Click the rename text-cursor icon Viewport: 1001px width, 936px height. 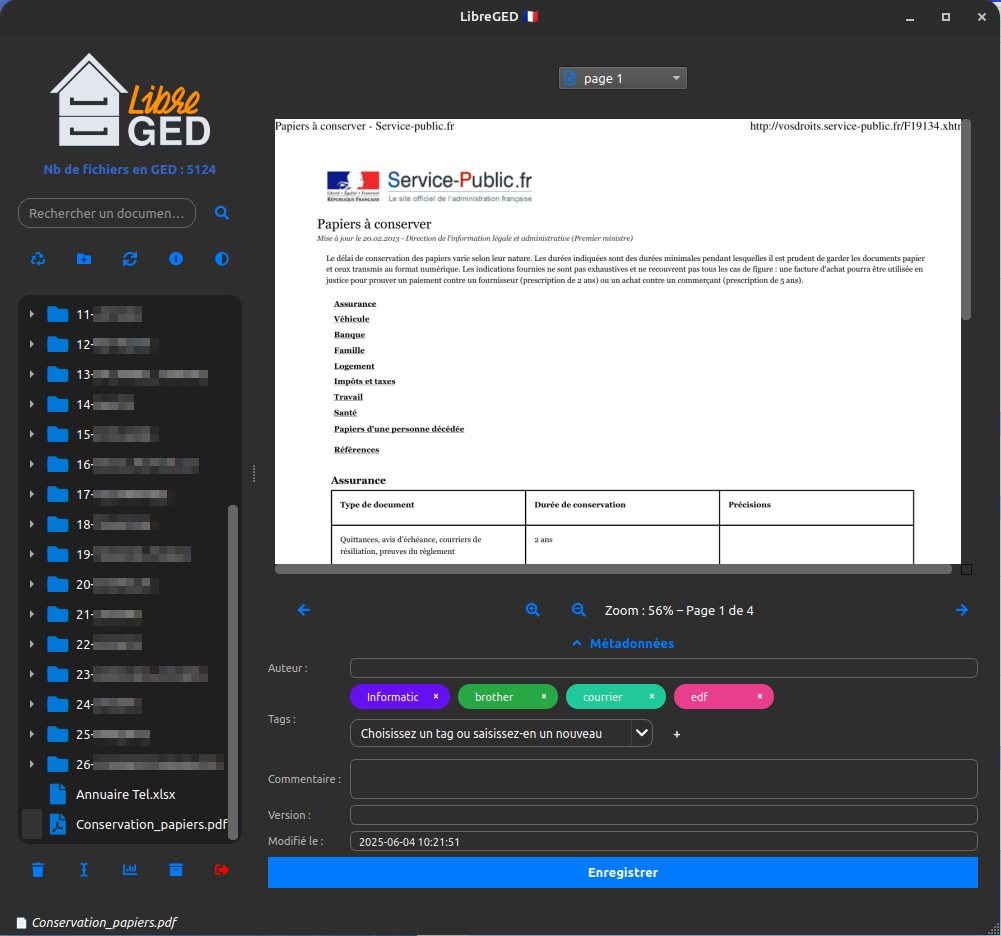(x=84, y=869)
